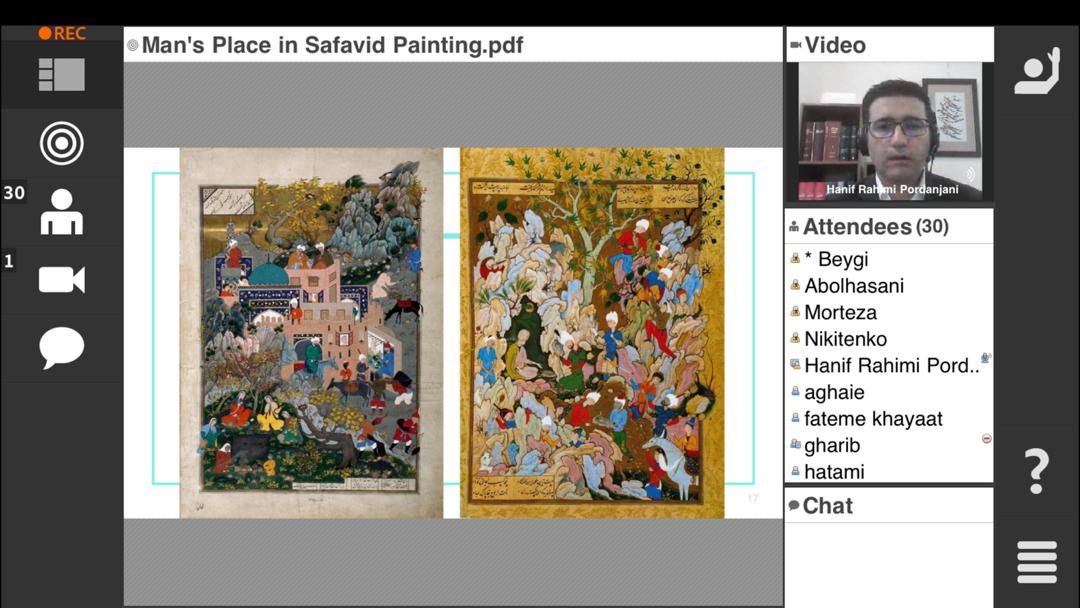Click slide page number 17
1080x608 pixels.
coord(753,499)
